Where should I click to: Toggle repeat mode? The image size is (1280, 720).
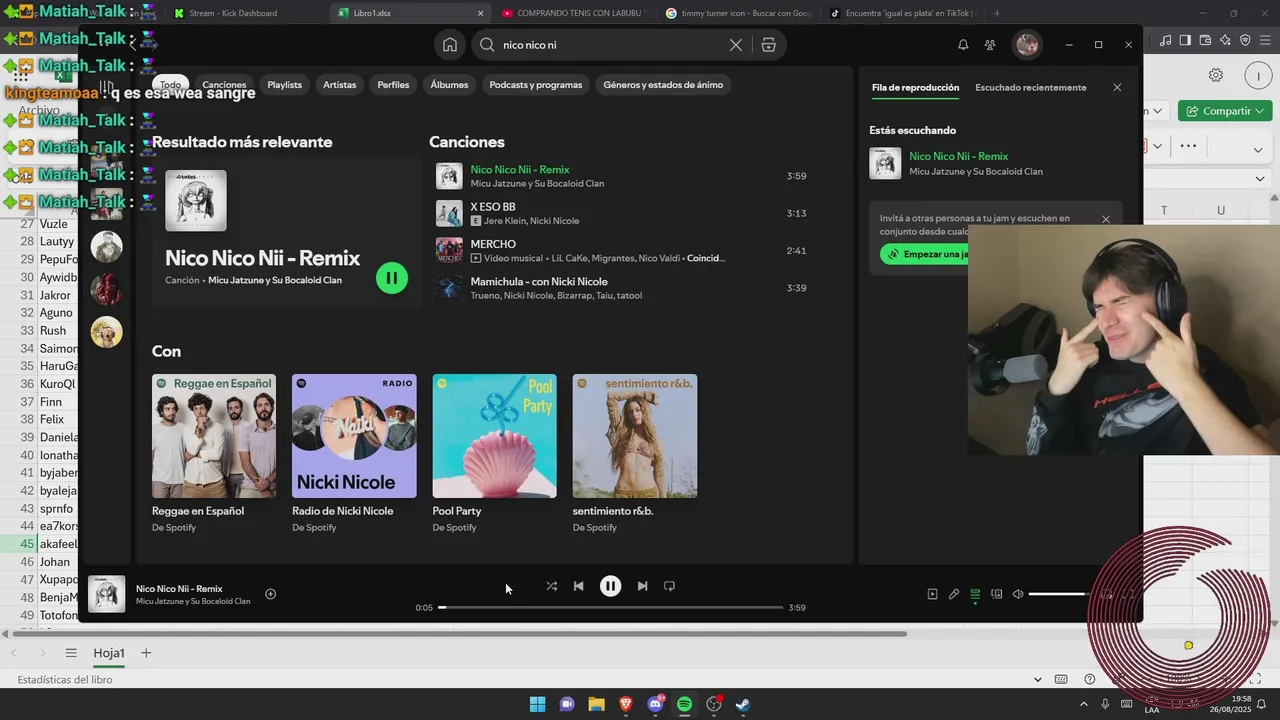(669, 586)
